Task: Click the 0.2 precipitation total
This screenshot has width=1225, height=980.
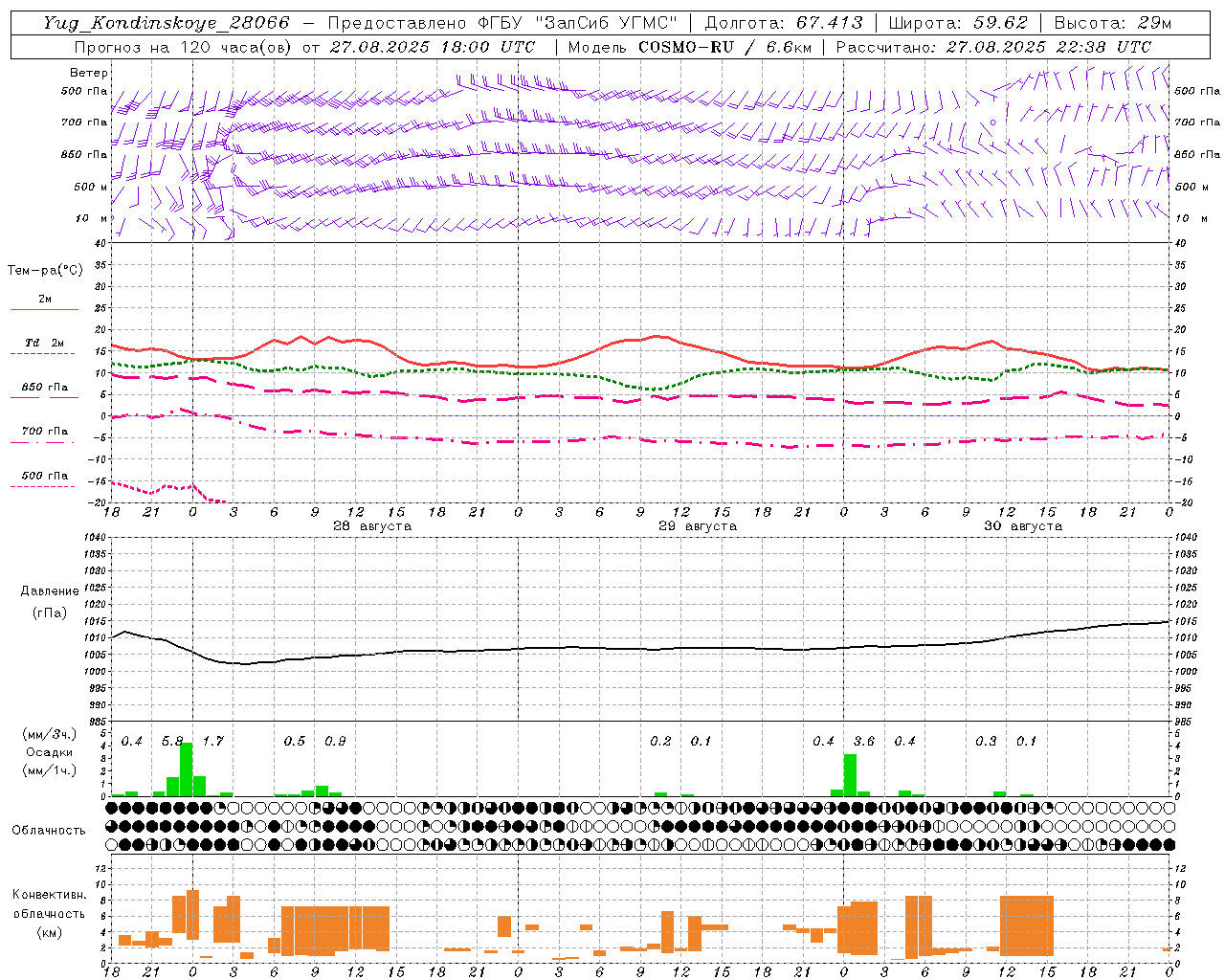Action: click(660, 742)
